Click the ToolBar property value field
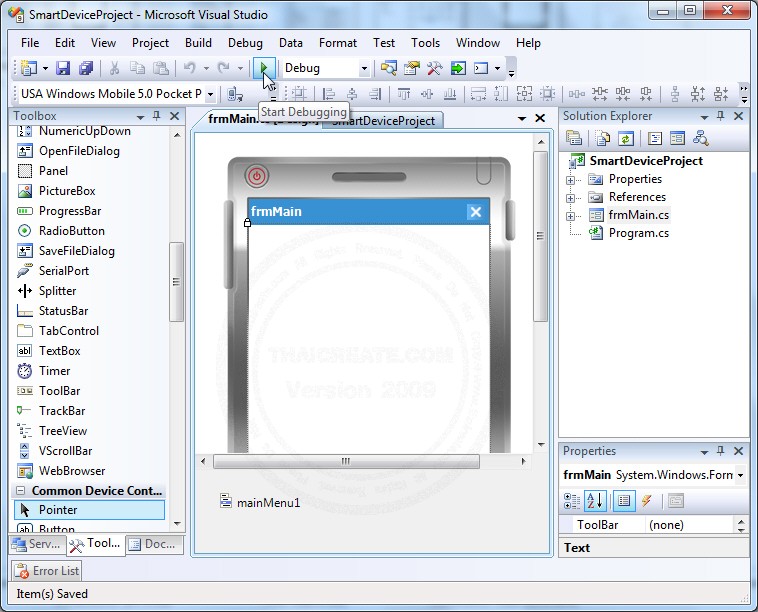758x612 pixels. pyautogui.click(x=690, y=525)
